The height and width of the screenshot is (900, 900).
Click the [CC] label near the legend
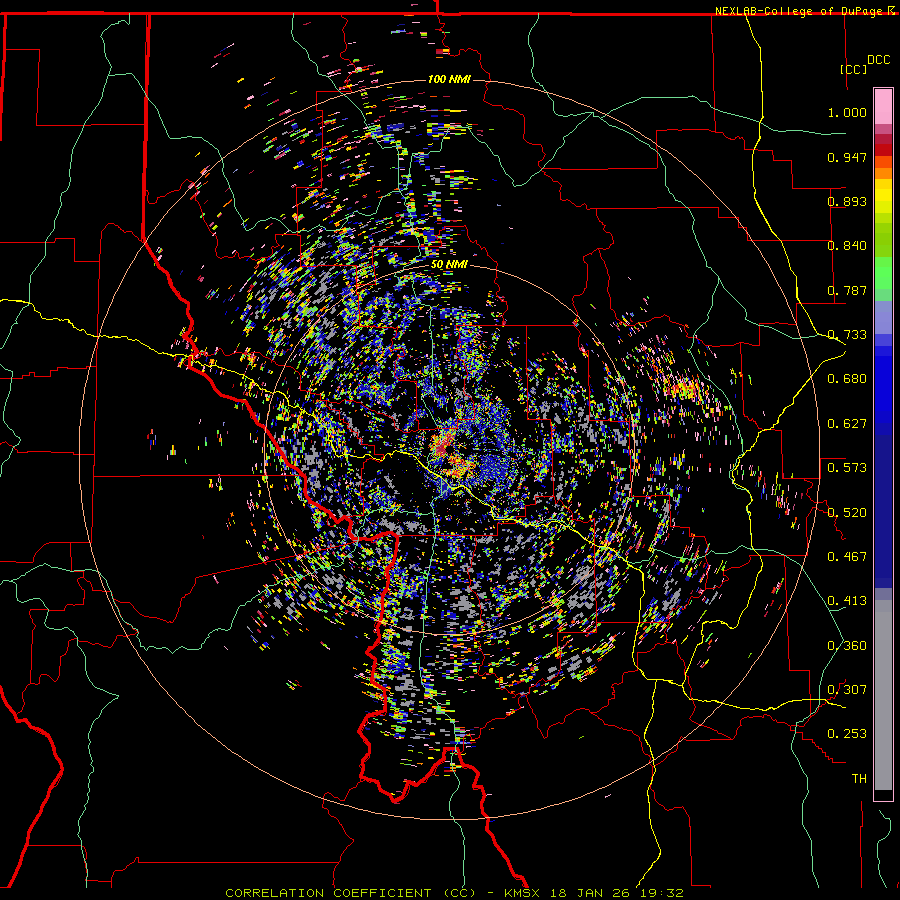[854, 69]
